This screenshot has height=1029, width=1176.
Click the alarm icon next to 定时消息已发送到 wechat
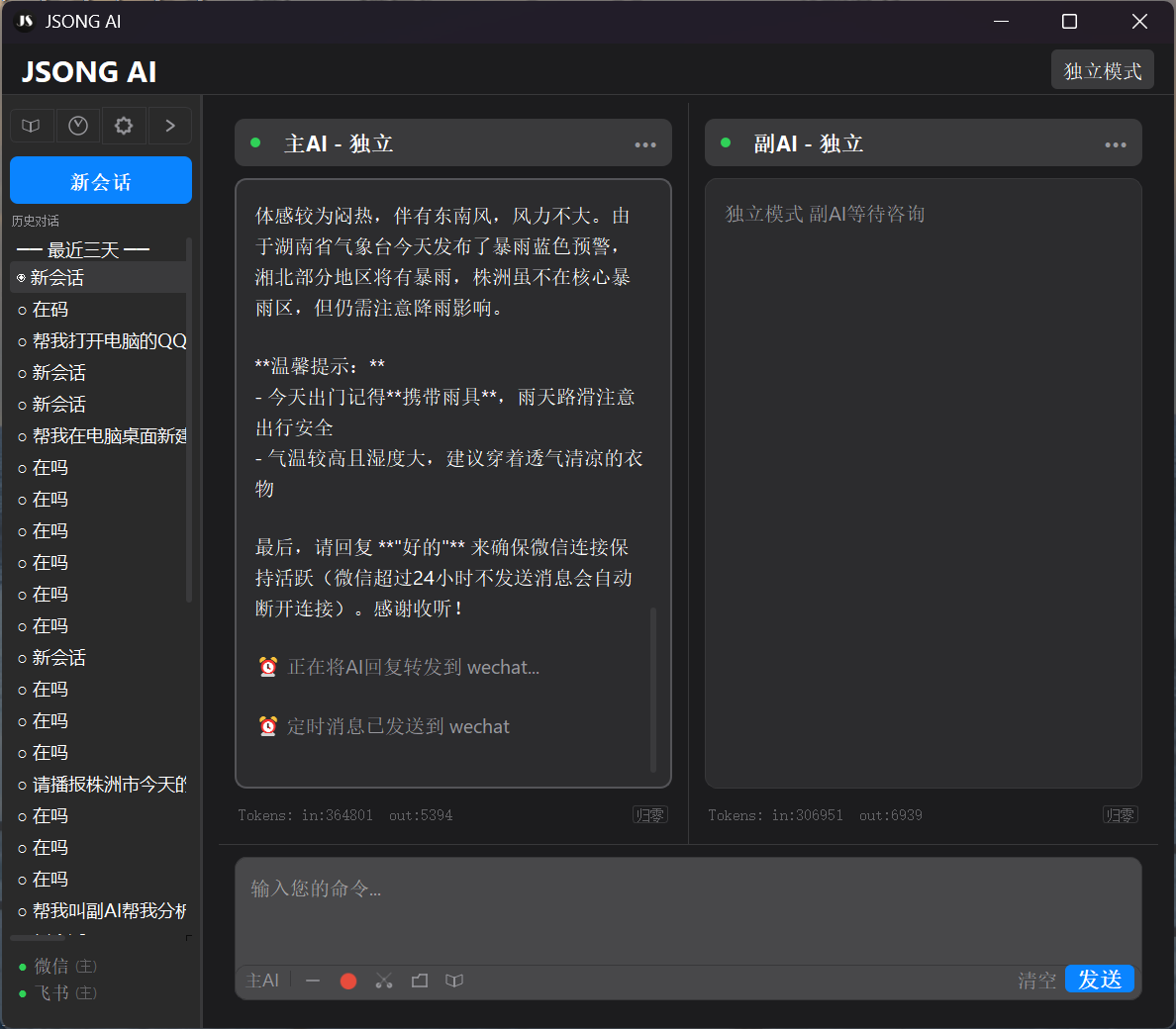tap(267, 725)
